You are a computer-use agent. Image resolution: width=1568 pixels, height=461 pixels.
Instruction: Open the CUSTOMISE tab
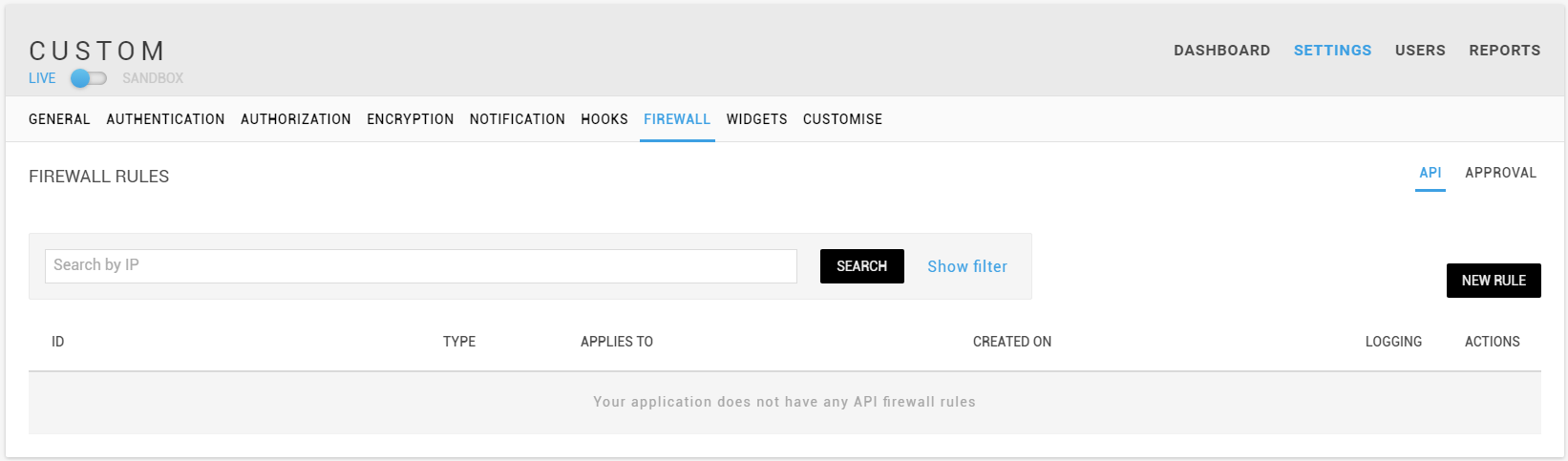842,119
